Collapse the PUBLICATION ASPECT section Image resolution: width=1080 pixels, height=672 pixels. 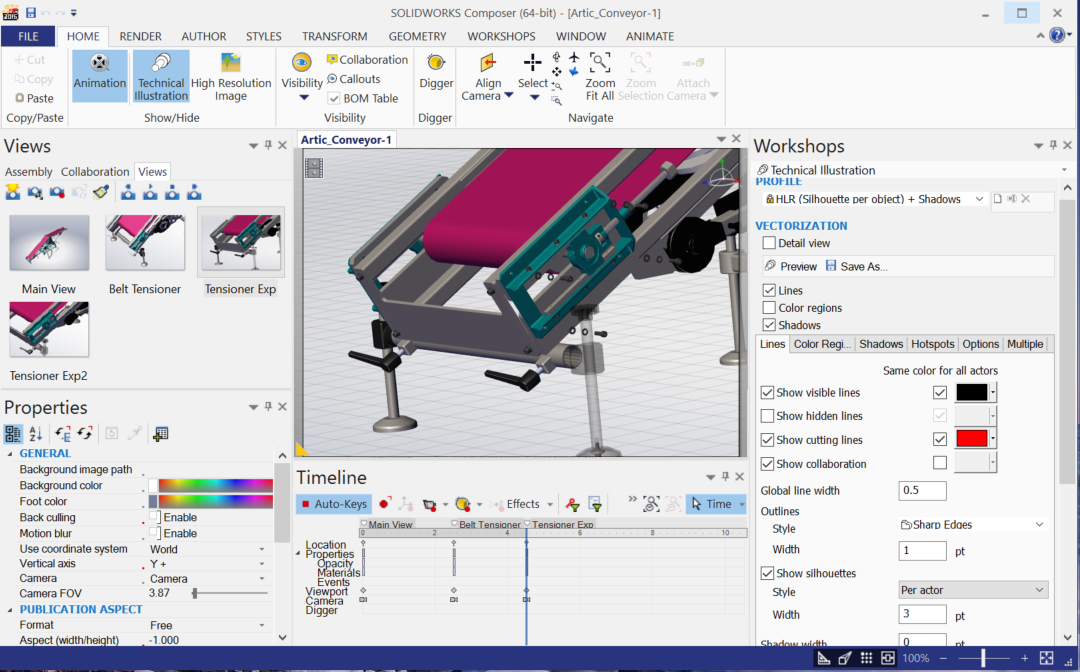coord(10,610)
